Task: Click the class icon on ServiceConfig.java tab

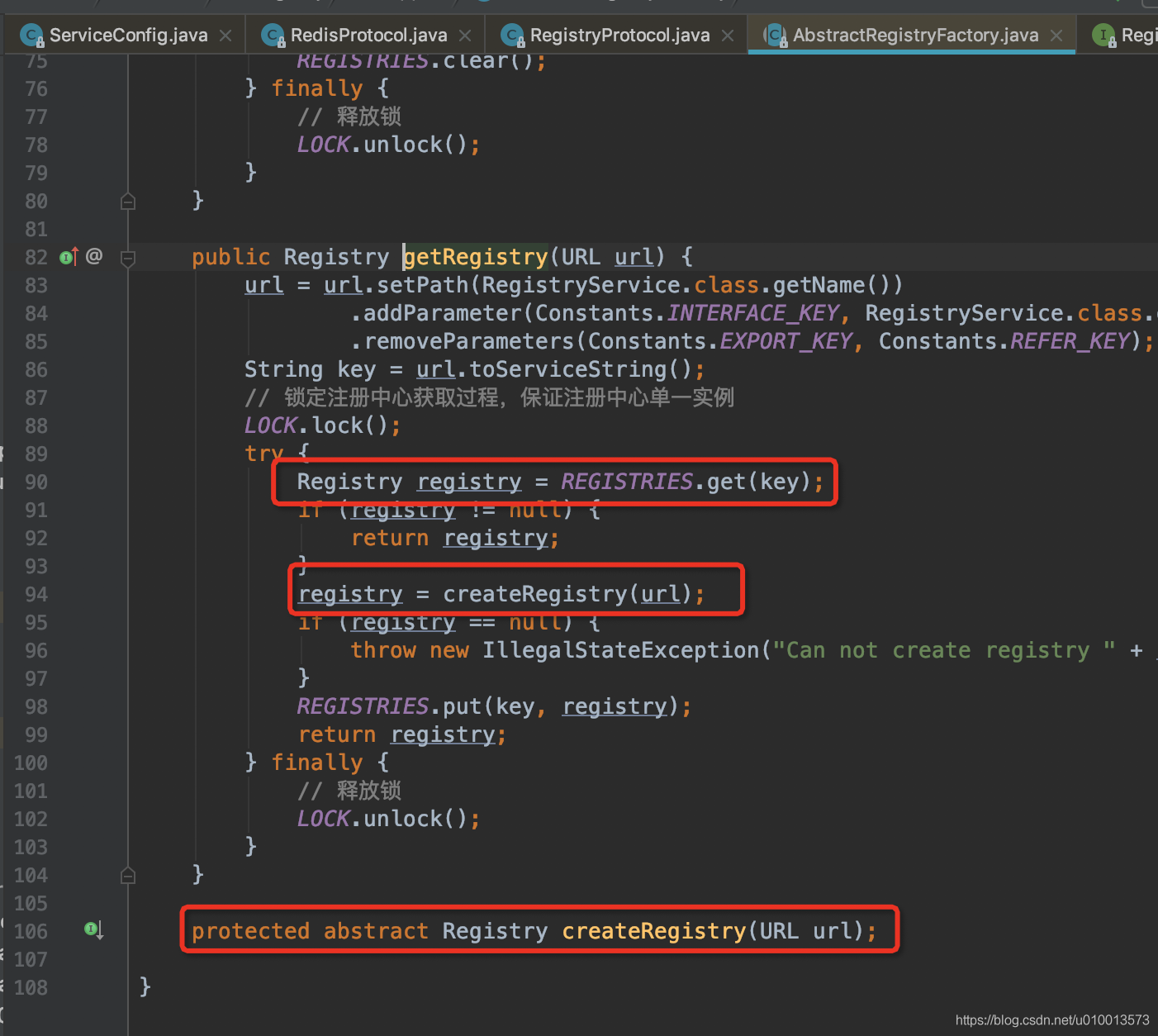Action: [x=31, y=36]
